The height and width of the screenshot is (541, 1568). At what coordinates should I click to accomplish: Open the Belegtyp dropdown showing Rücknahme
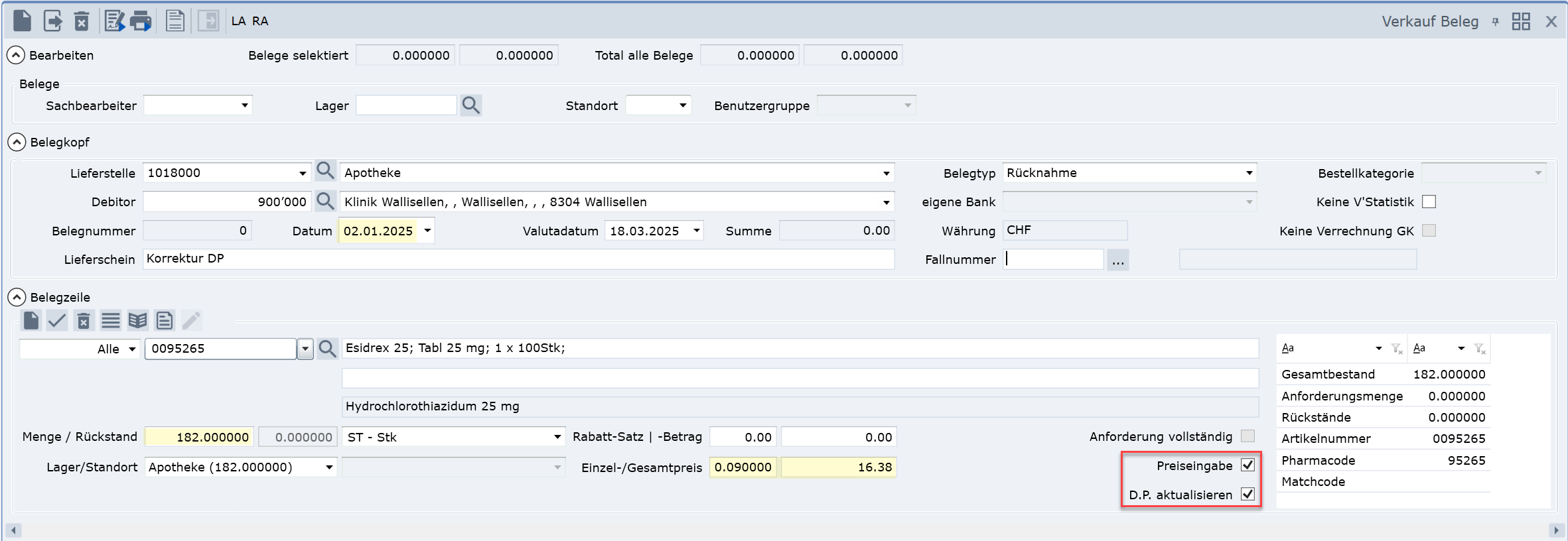(1249, 173)
